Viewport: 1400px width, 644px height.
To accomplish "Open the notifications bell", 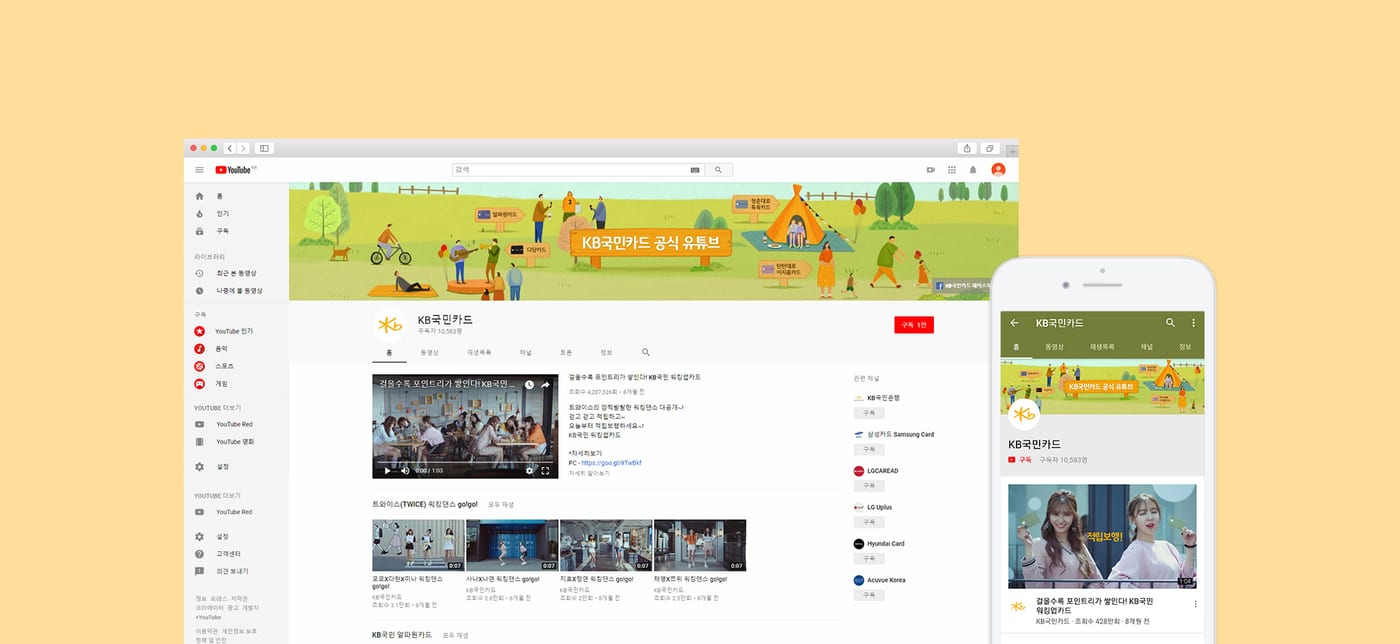I will click(973, 170).
